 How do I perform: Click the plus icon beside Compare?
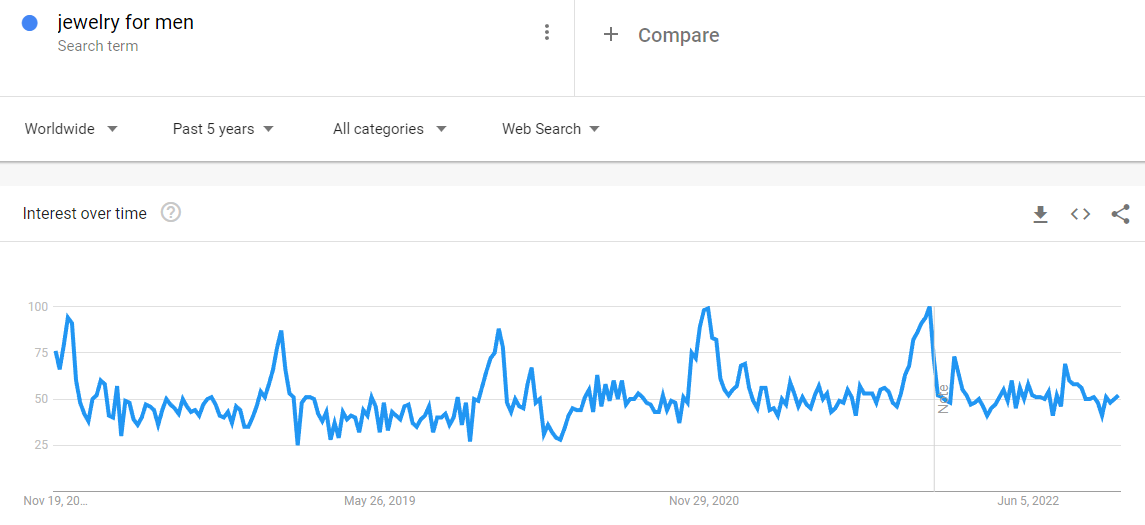(611, 35)
